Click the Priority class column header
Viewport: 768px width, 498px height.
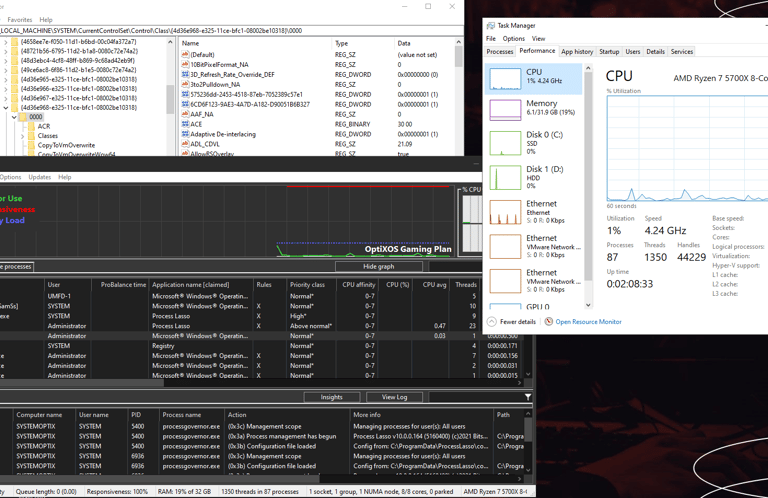[x=307, y=285]
